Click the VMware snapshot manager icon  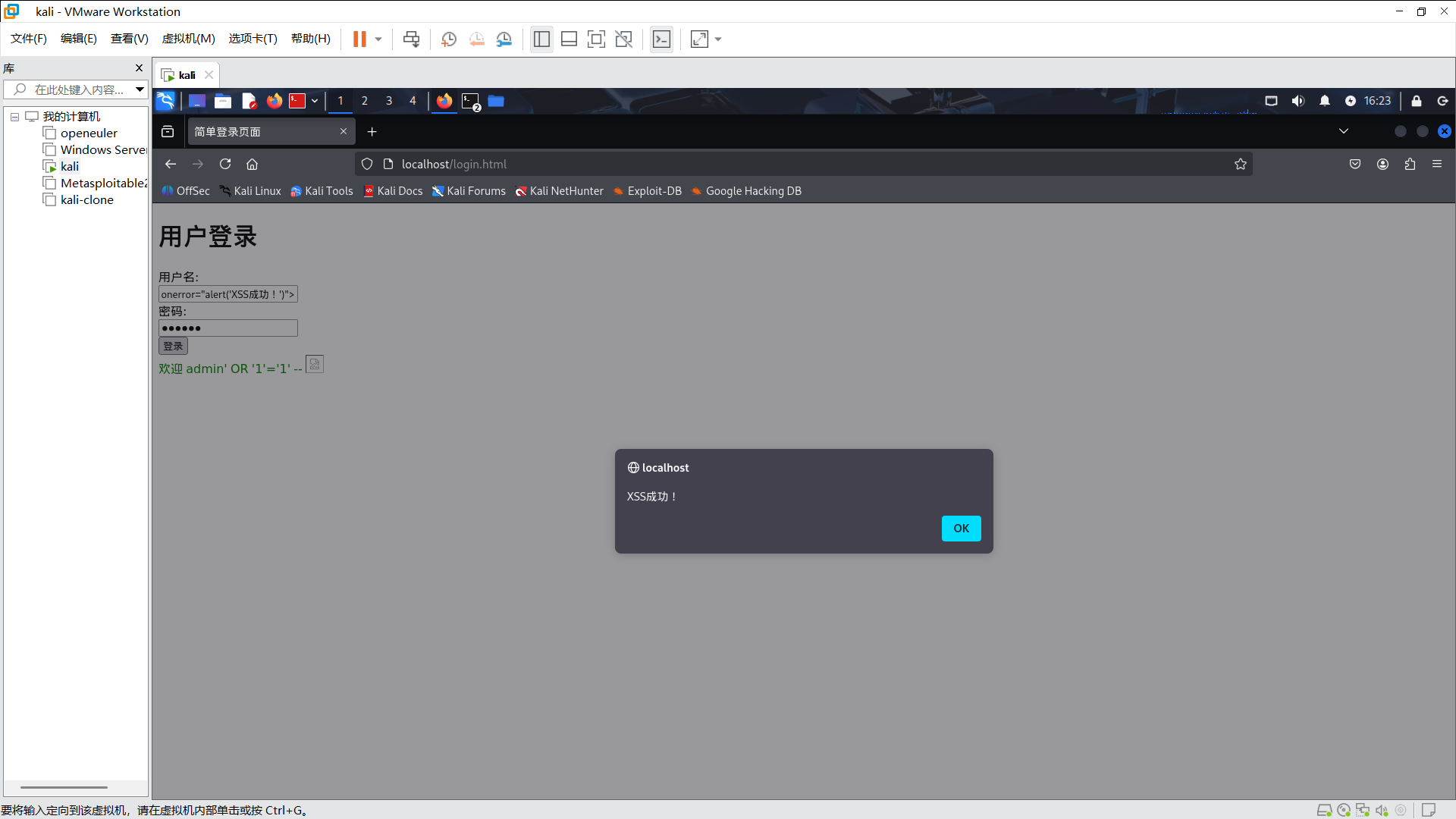pos(504,39)
